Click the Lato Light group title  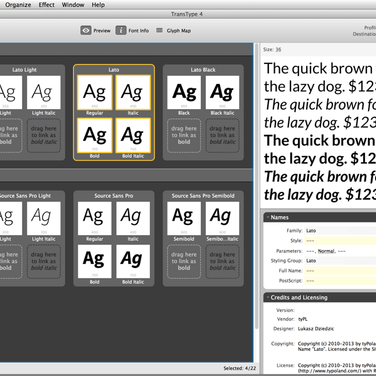pyautogui.click(x=24, y=70)
